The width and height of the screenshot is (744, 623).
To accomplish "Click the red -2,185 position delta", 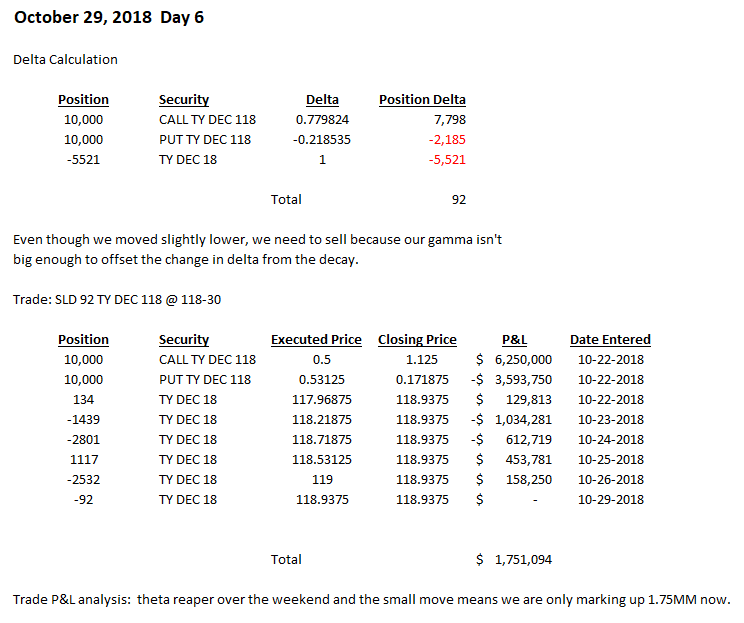I will point(447,139).
